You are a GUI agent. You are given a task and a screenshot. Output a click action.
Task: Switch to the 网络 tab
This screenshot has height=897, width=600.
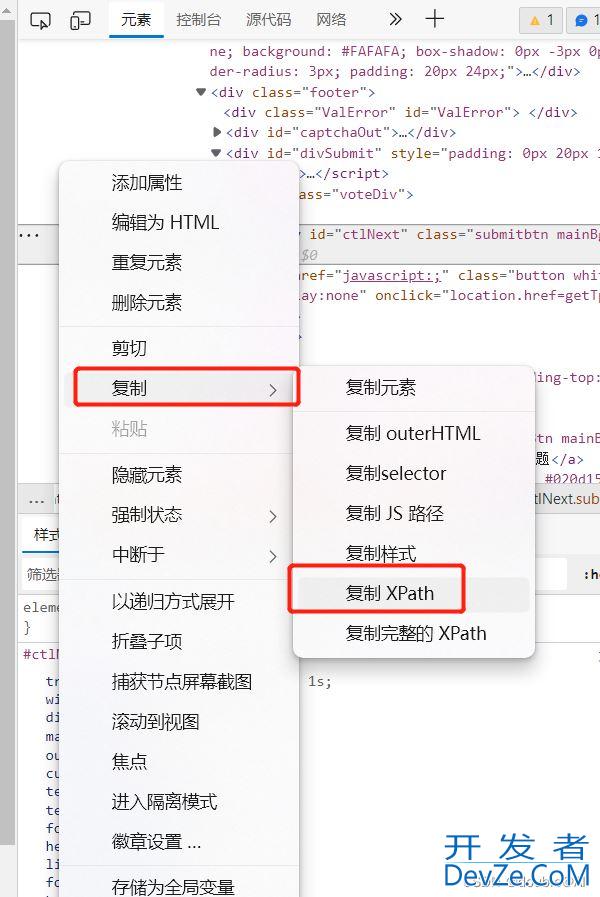click(x=331, y=20)
